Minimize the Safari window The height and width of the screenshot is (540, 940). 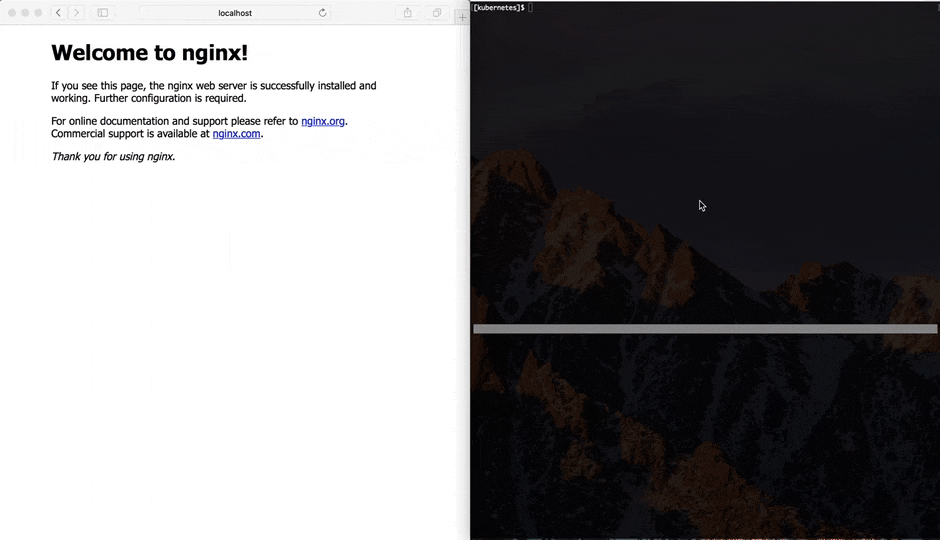(x=25, y=13)
